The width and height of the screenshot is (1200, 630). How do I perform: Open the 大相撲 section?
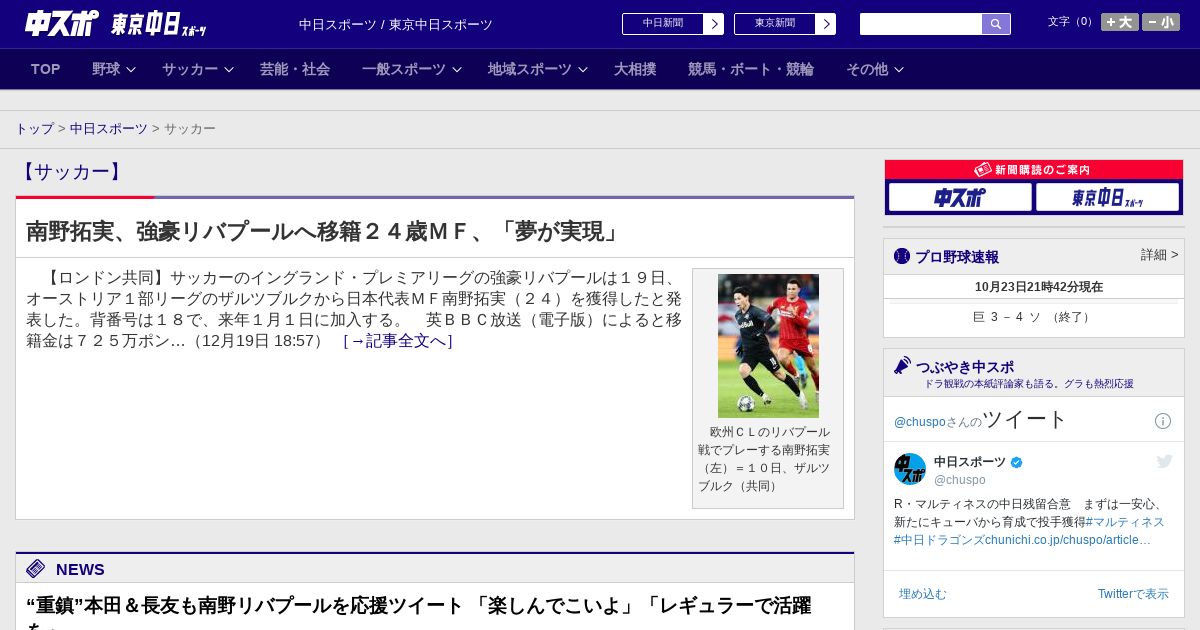pos(635,69)
